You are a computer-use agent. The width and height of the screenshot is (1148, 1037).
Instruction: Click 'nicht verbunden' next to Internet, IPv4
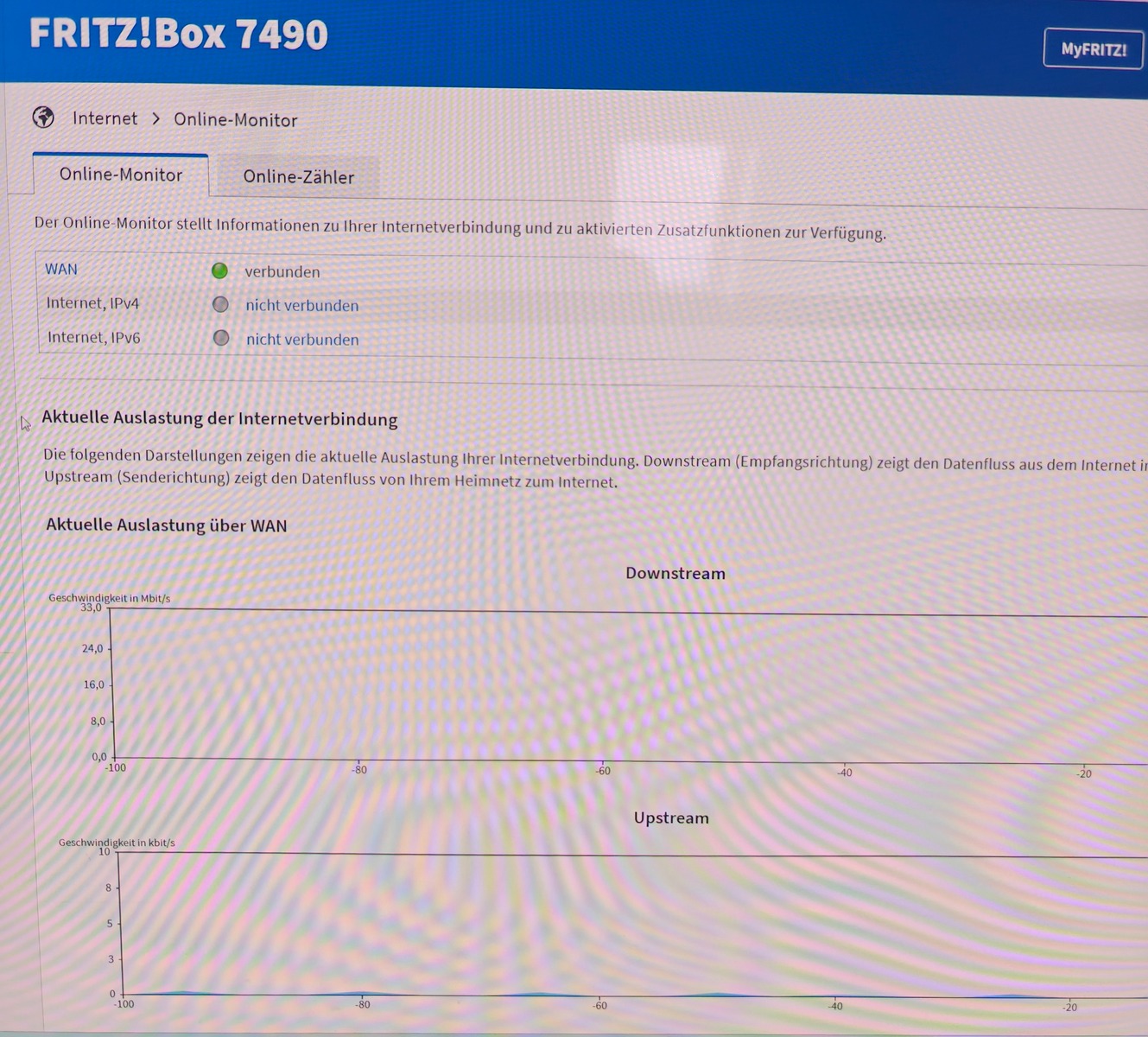point(302,305)
